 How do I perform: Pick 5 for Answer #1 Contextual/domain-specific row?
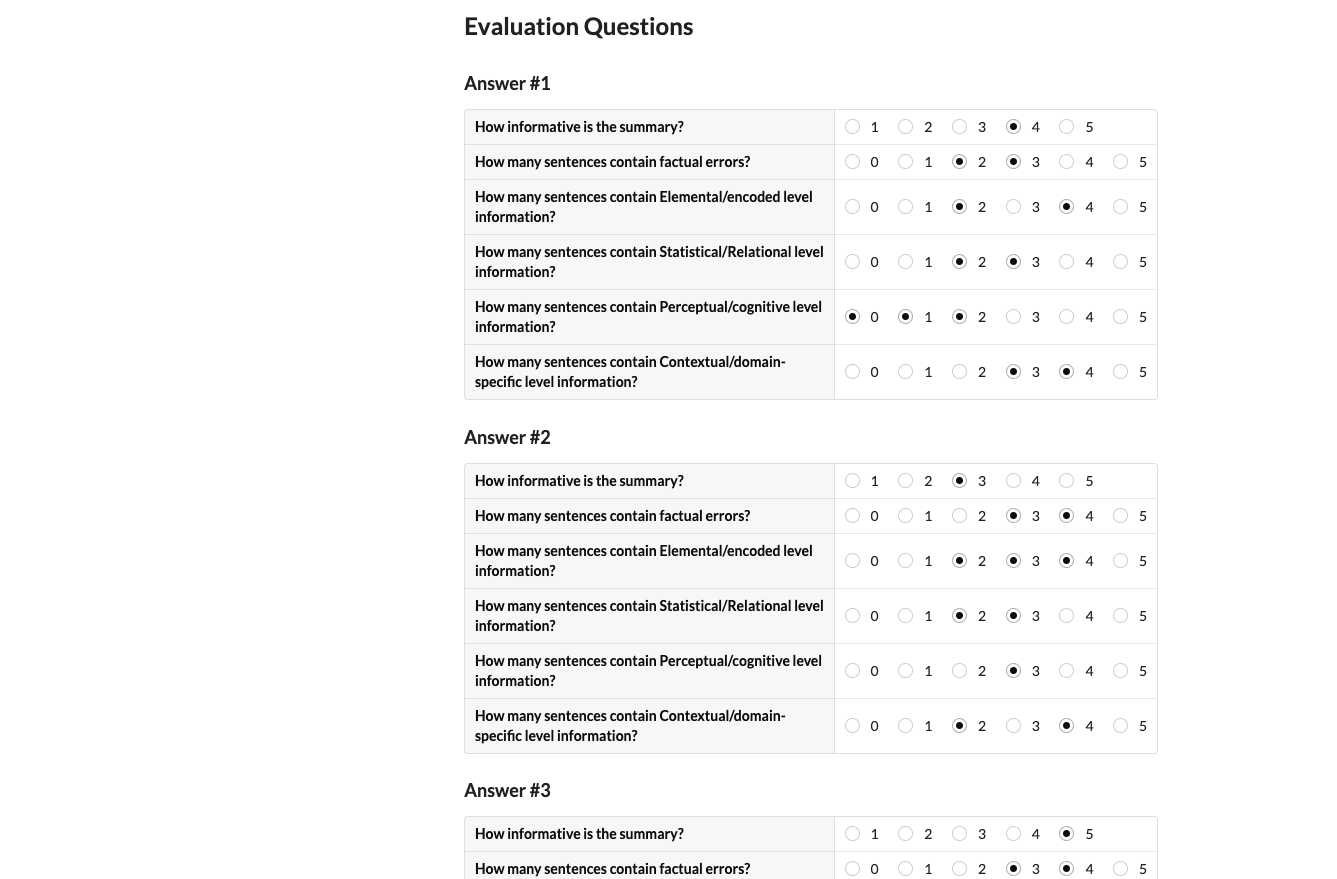coord(1121,372)
